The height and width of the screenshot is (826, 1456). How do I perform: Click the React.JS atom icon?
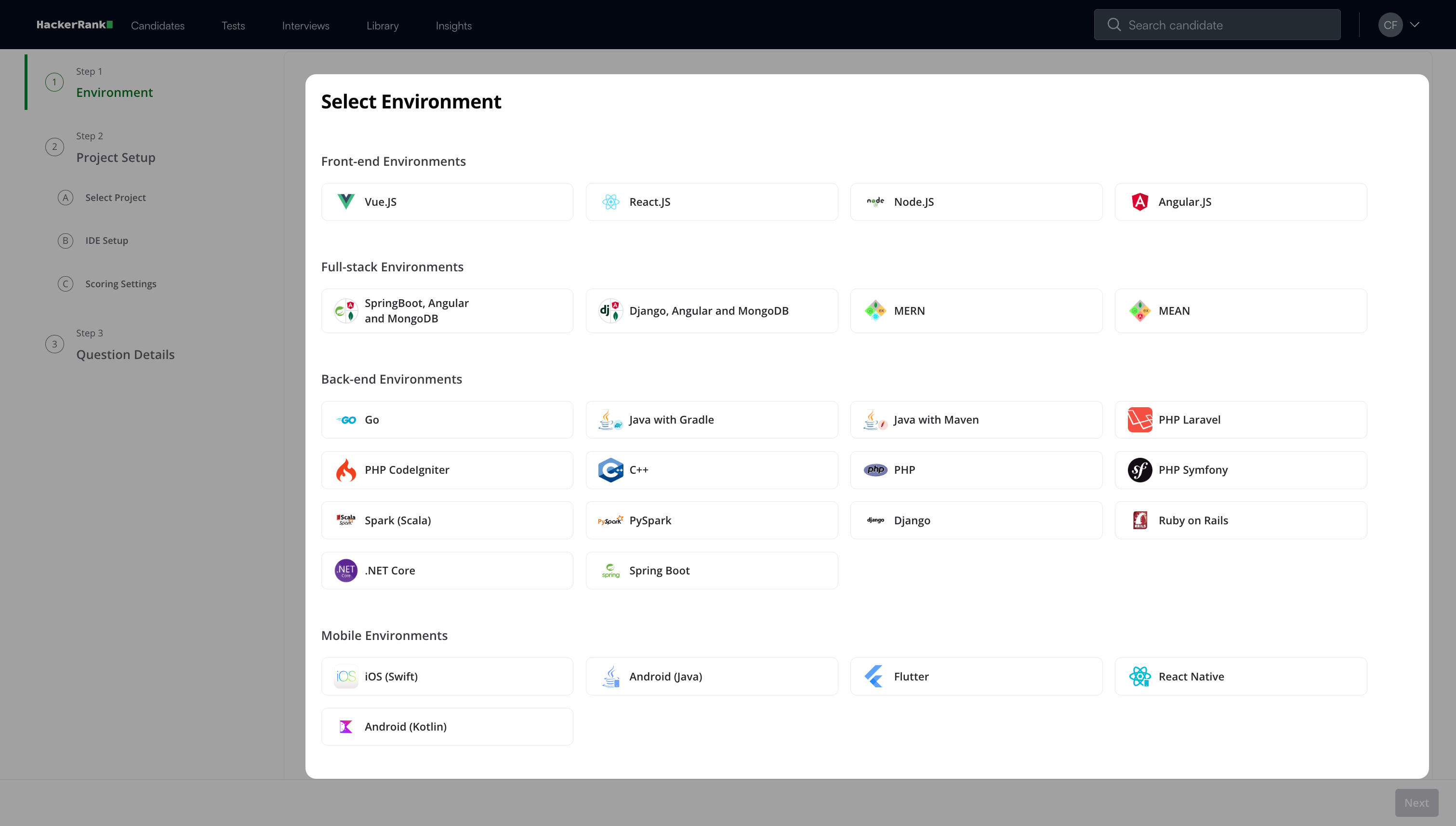pyautogui.click(x=610, y=202)
